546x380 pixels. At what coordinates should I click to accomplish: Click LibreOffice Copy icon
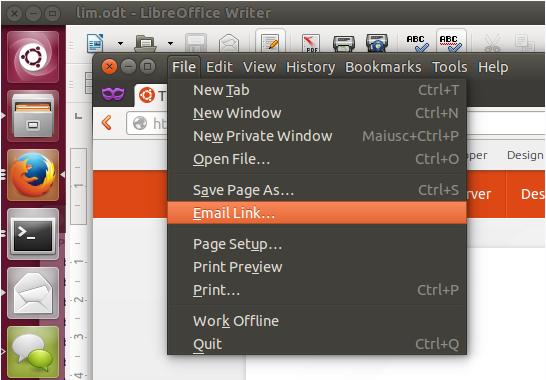coord(525,43)
